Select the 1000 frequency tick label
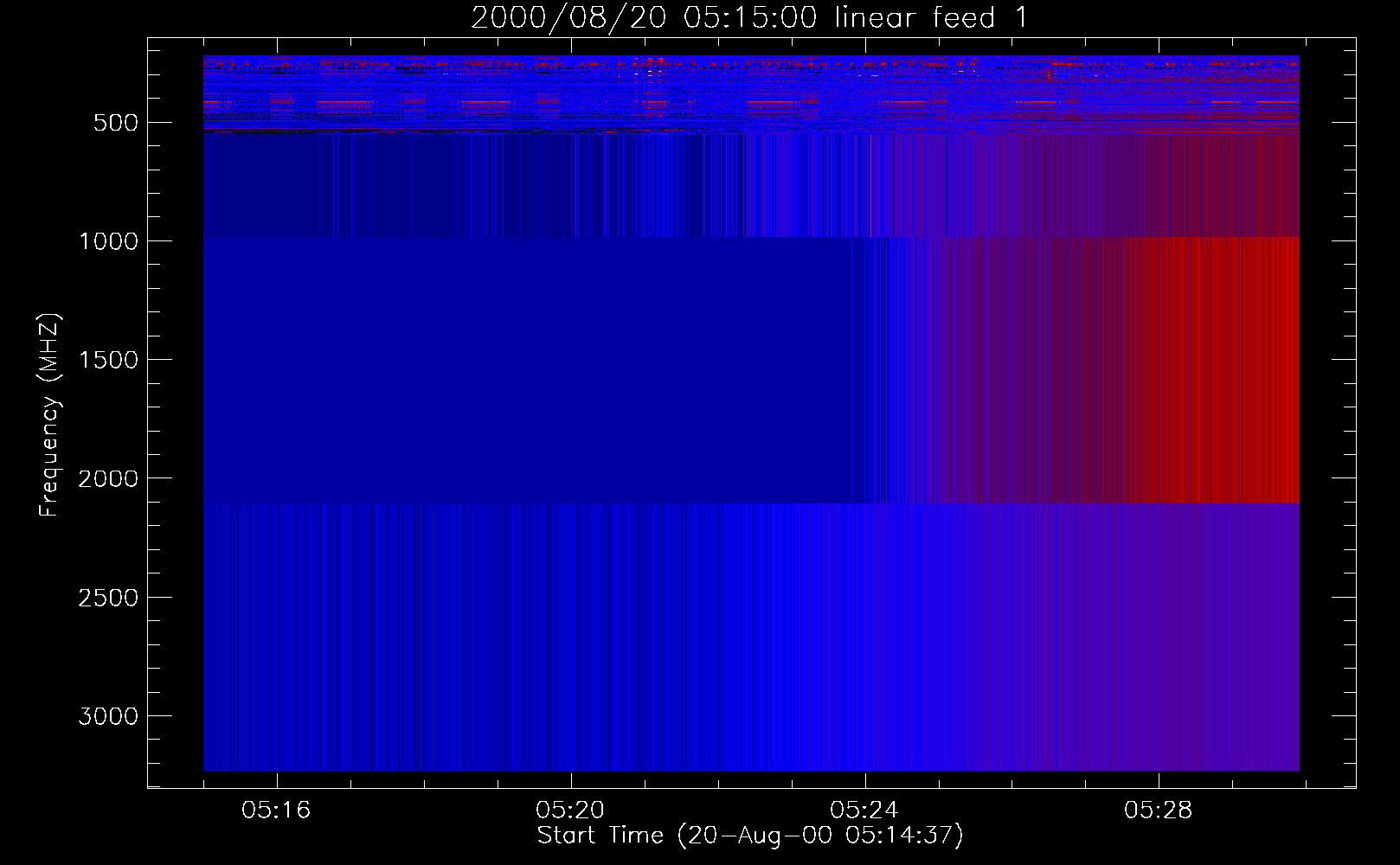The width and height of the screenshot is (1400, 865). pos(108,241)
